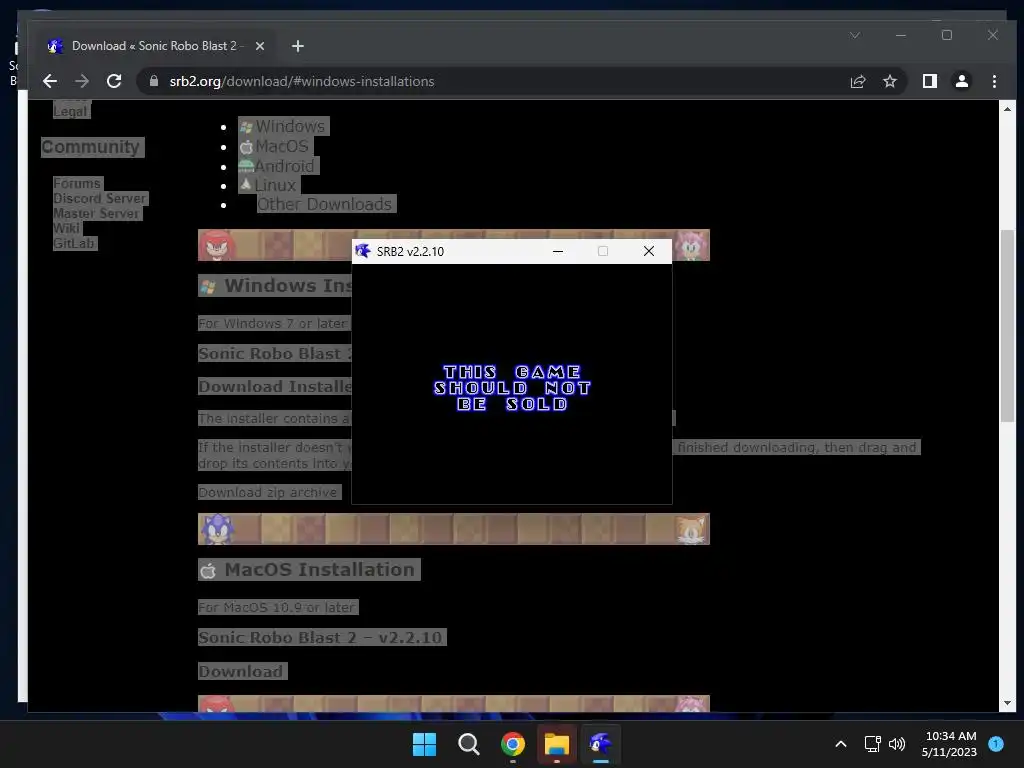Open network status in system tray
Image resolution: width=1024 pixels, height=768 pixels.
pos(872,744)
